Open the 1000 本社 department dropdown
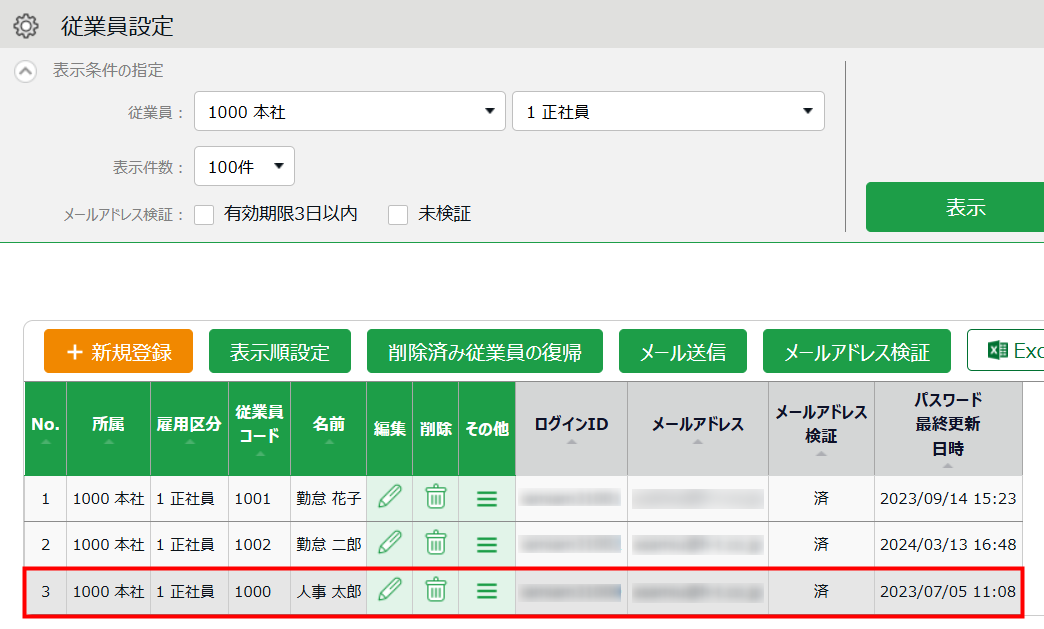Viewport: 1044px width, 629px height. pos(349,112)
